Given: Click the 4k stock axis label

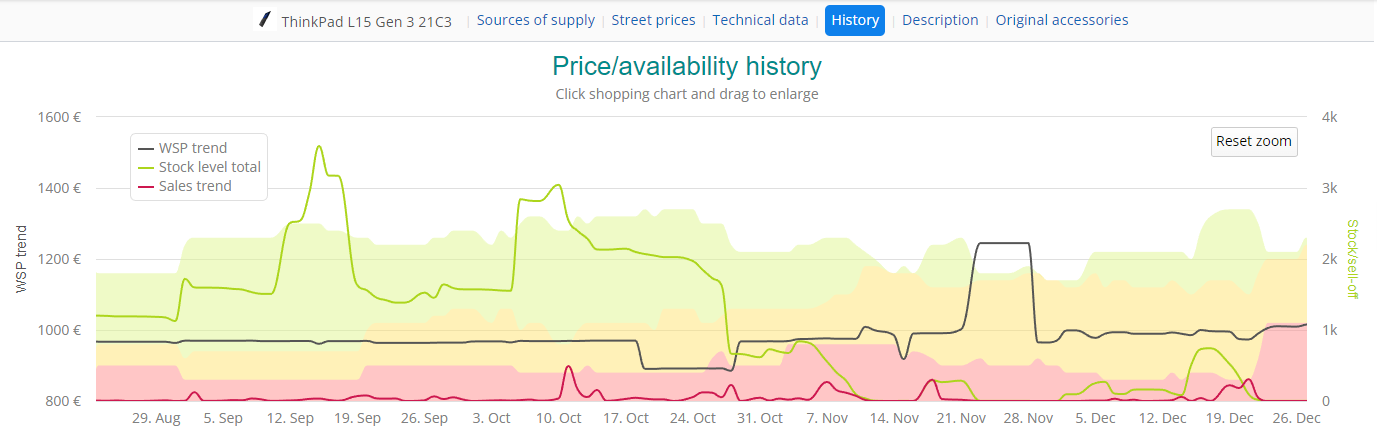Looking at the screenshot, I should coord(1328,117).
